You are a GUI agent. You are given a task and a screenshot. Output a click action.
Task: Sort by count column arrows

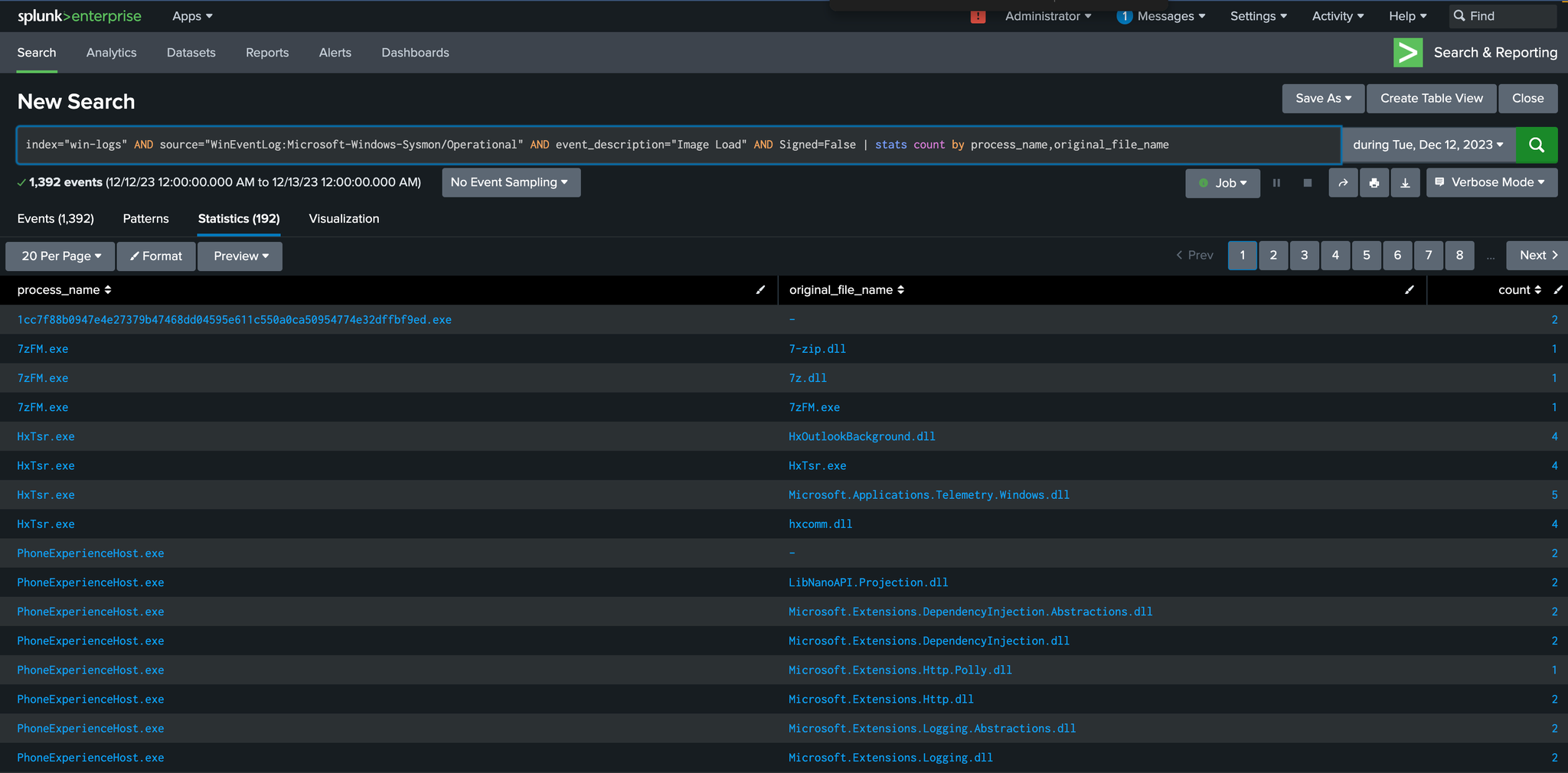coord(1537,289)
